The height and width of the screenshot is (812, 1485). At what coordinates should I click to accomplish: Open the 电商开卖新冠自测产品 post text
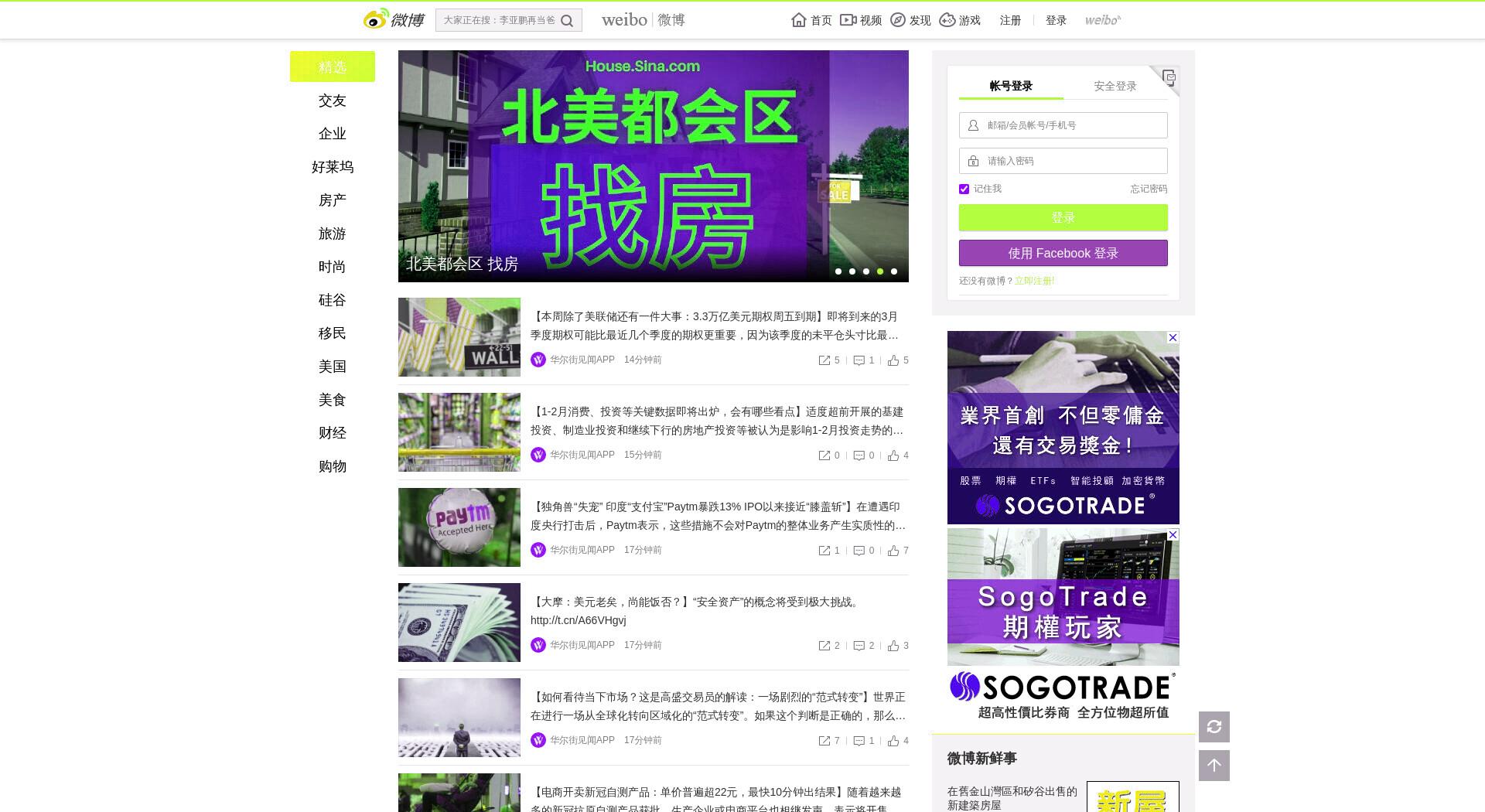pos(716,799)
